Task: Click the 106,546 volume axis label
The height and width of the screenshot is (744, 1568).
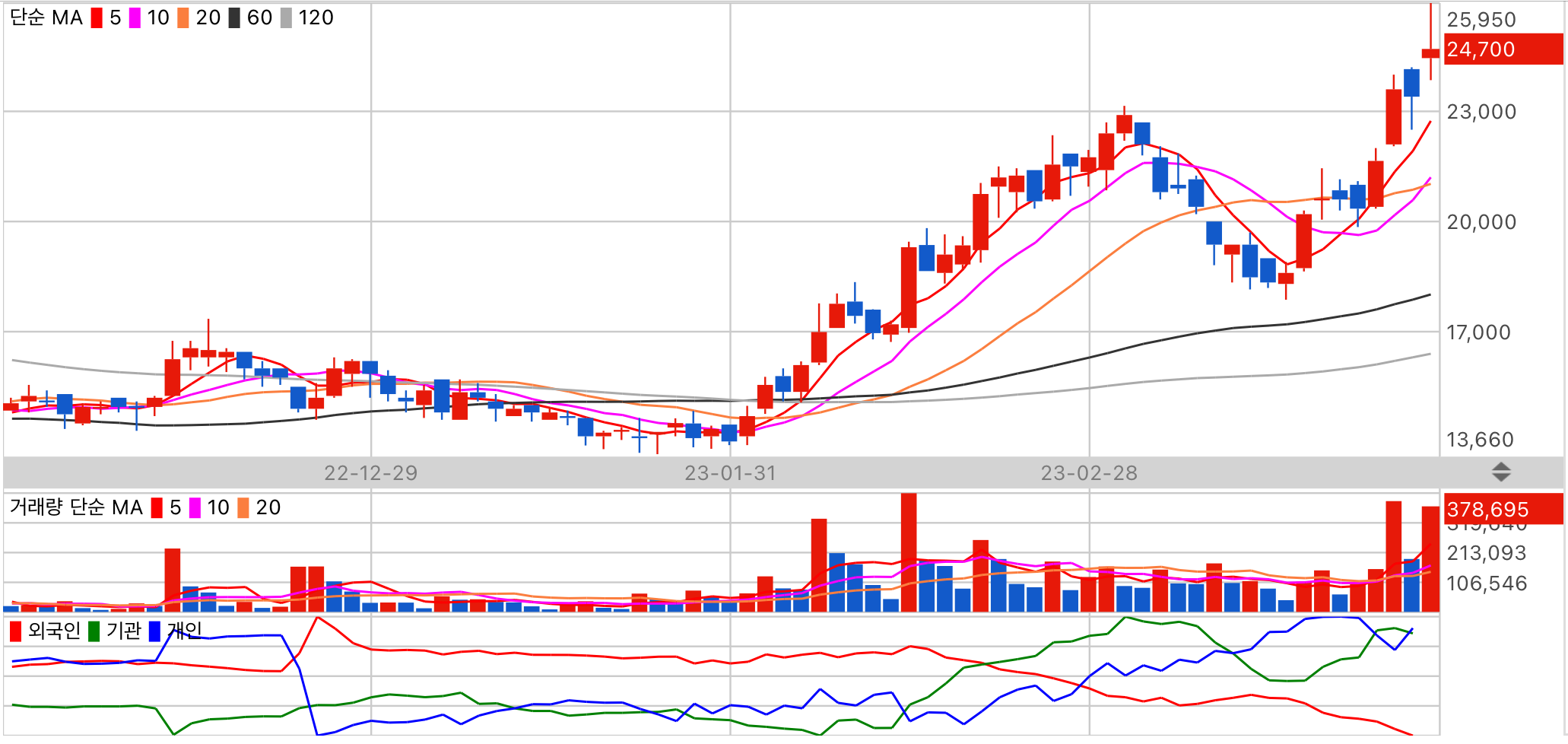Action: 1487,583
